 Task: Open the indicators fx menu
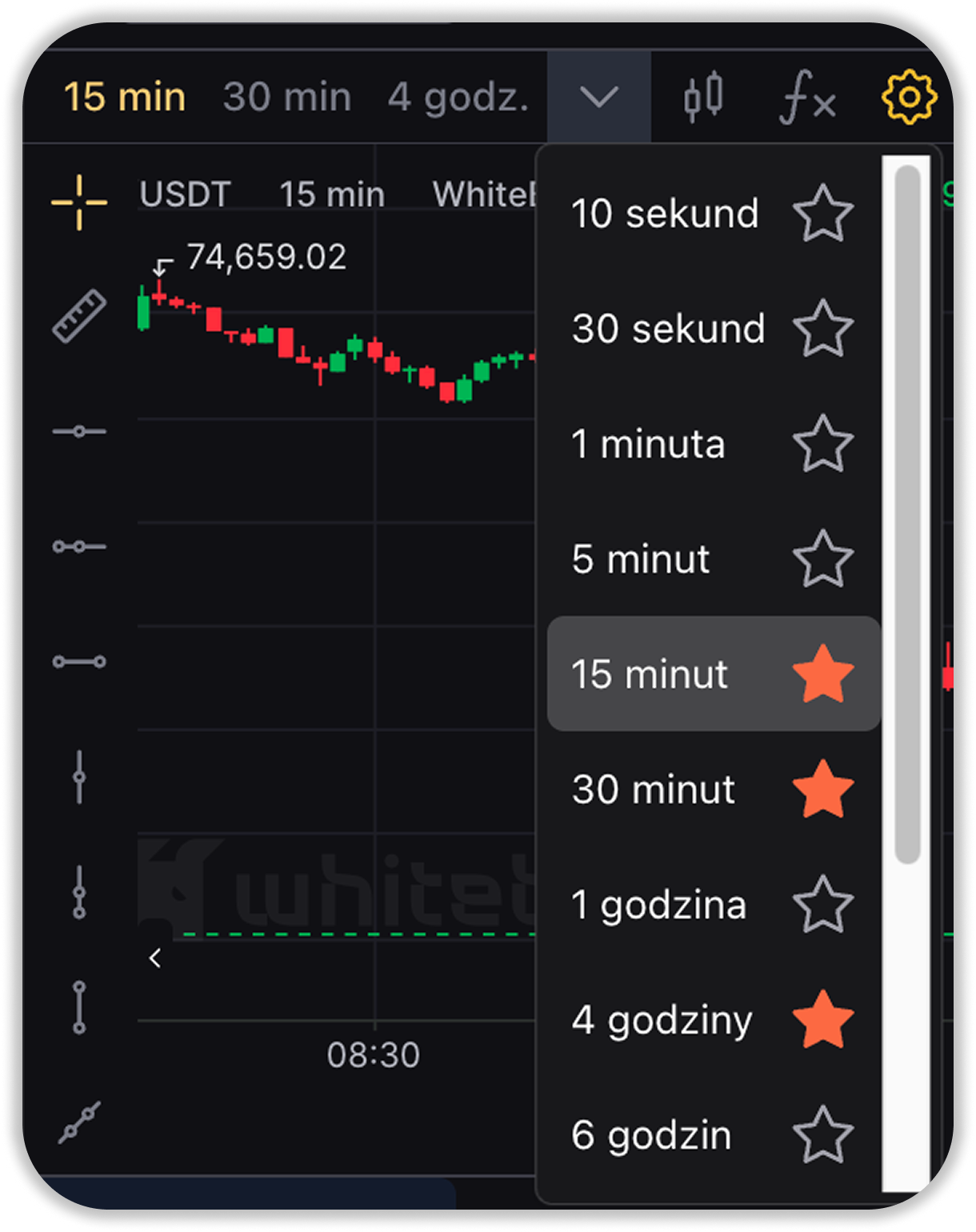806,98
